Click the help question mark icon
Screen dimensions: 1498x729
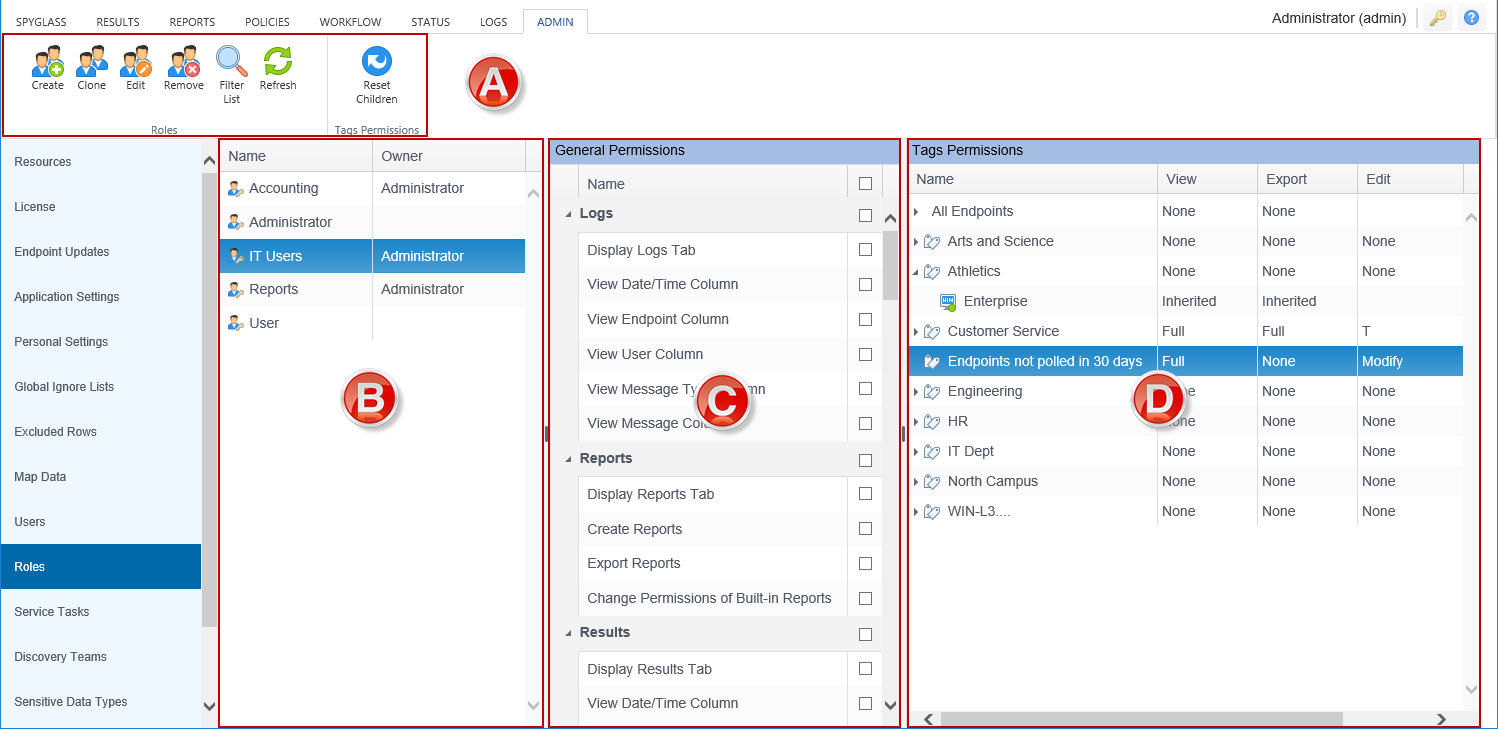tap(1471, 18)
